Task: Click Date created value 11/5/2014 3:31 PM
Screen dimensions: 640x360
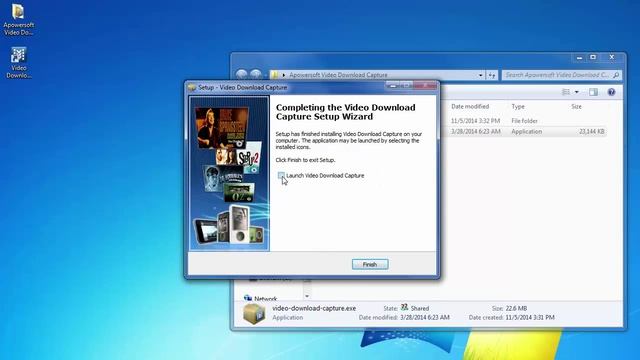Action: click(x=530, y=317)
